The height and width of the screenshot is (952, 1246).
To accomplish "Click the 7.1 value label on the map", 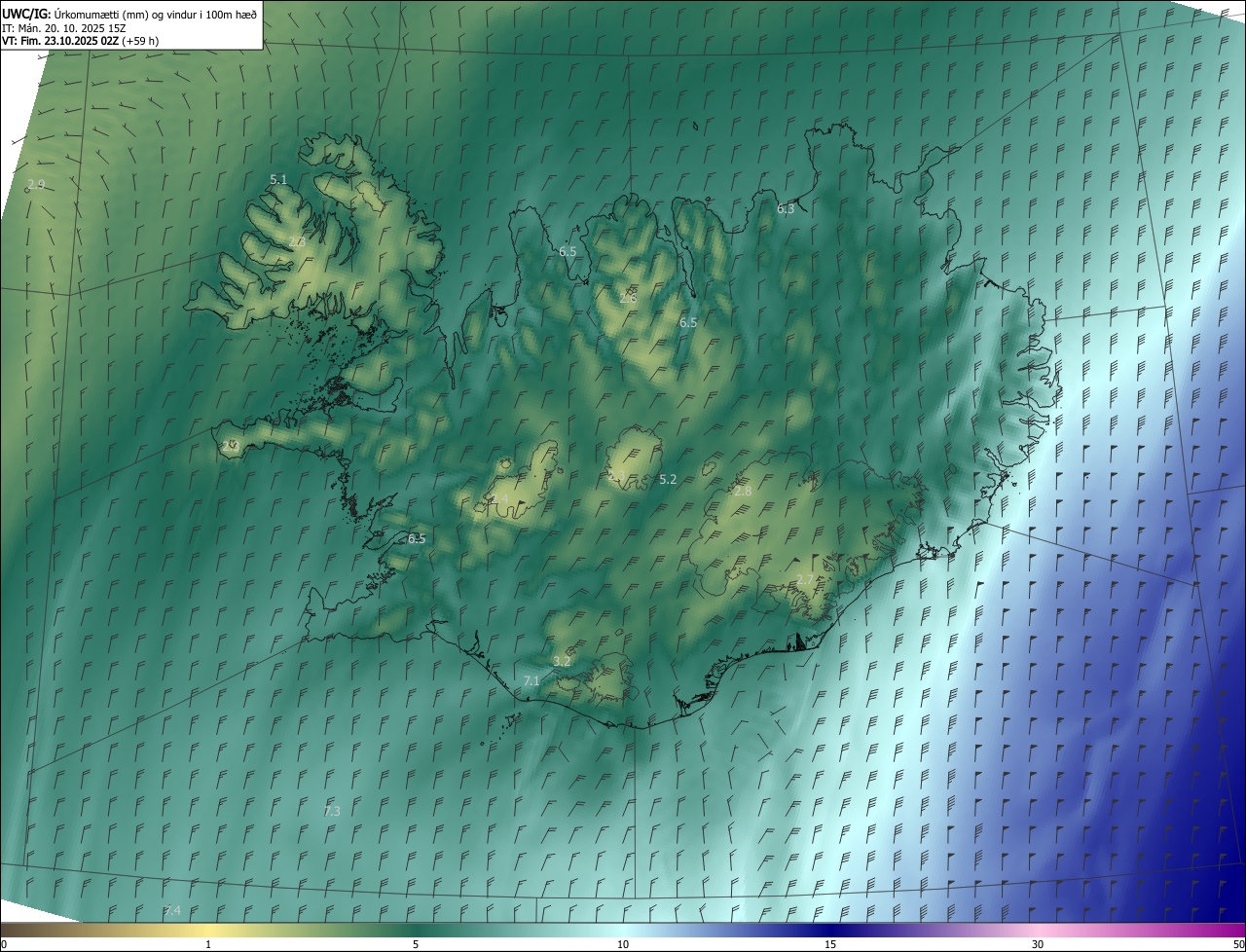I will 531,680.
